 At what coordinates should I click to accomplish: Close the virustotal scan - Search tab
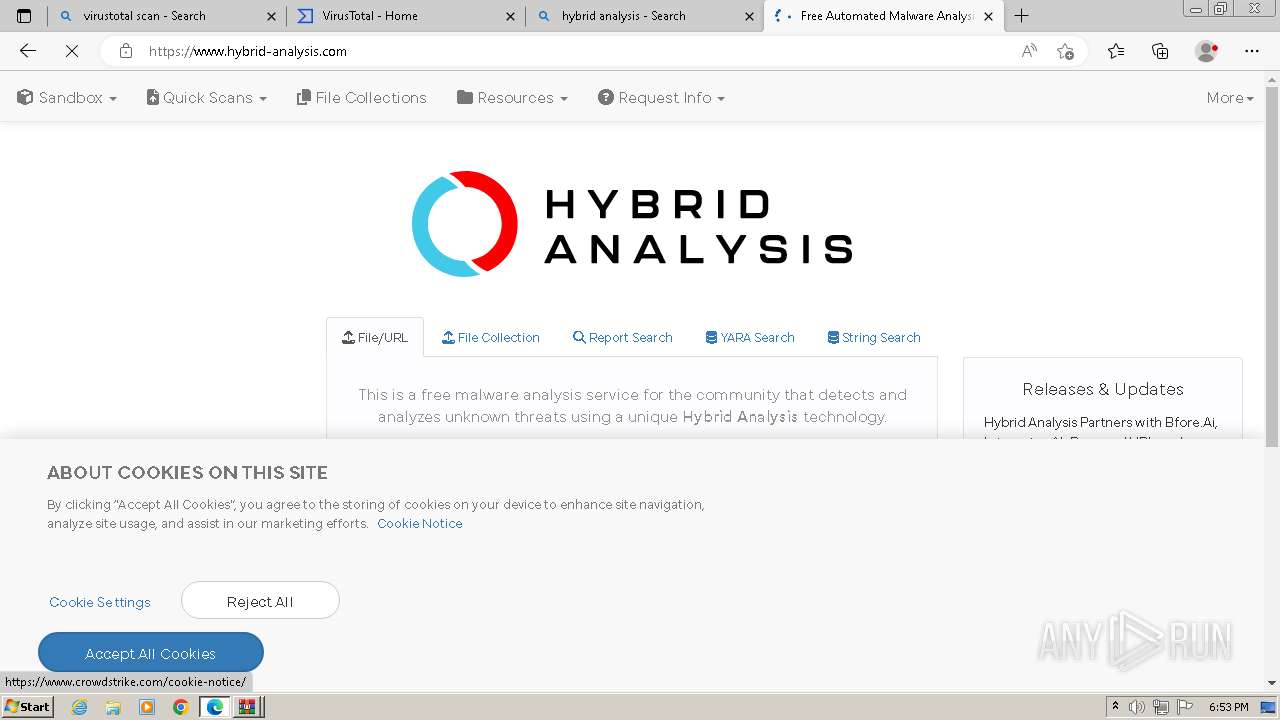point(271,16)
